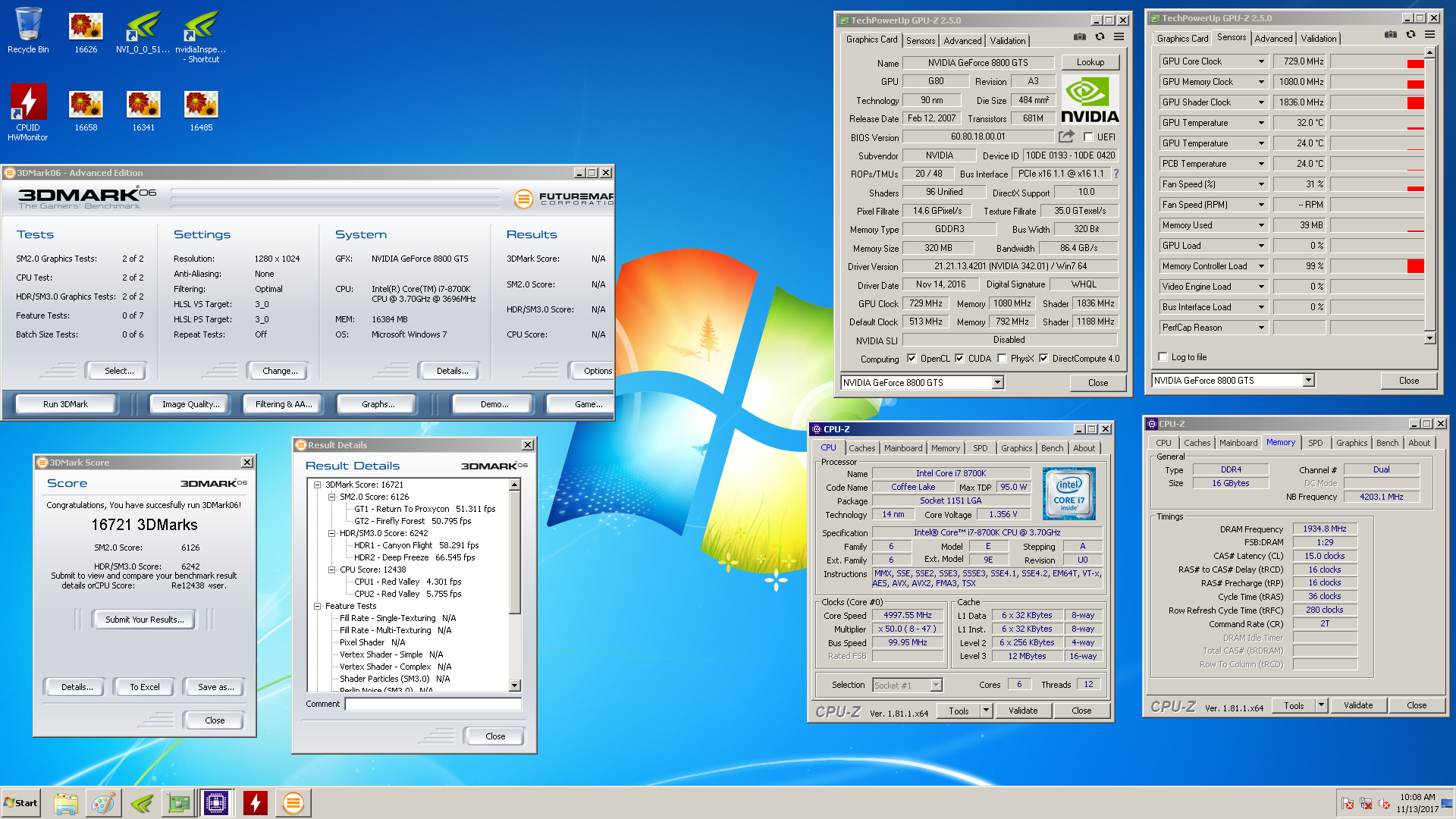Click the Intel Core i7 logo in CPU-Z
The height and width of the screenshot is (819, 1456).
click(1068, 494)
